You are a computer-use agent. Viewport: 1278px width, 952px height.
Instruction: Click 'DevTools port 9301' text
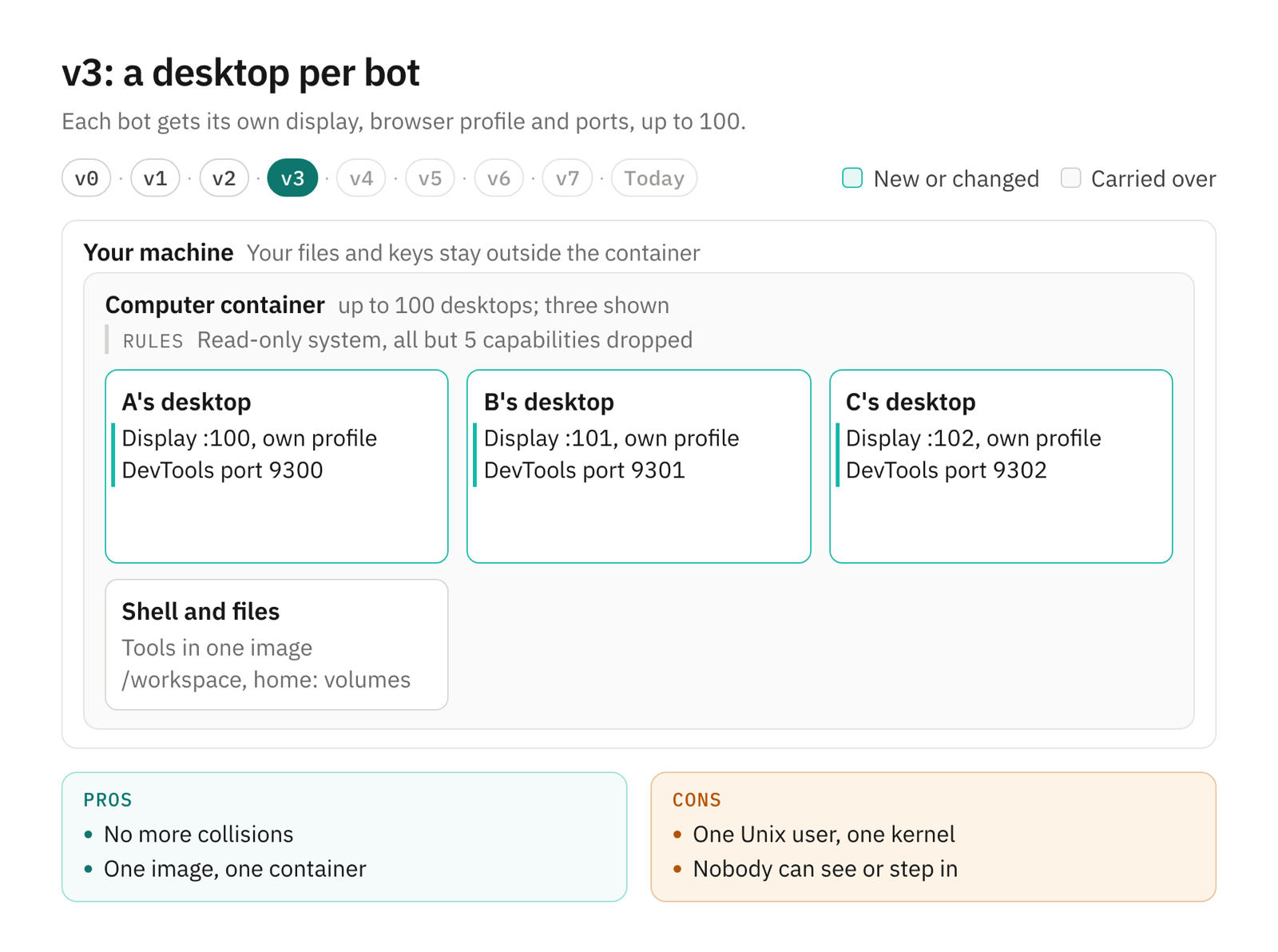tap(584, 470)
